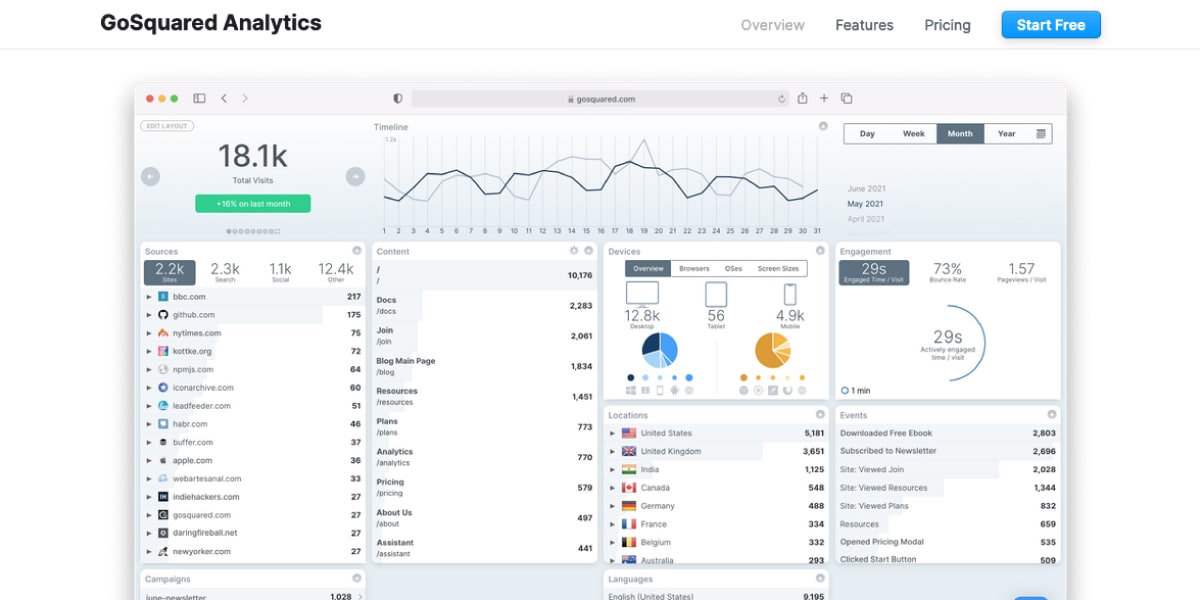Open the browser share icon

802,98
